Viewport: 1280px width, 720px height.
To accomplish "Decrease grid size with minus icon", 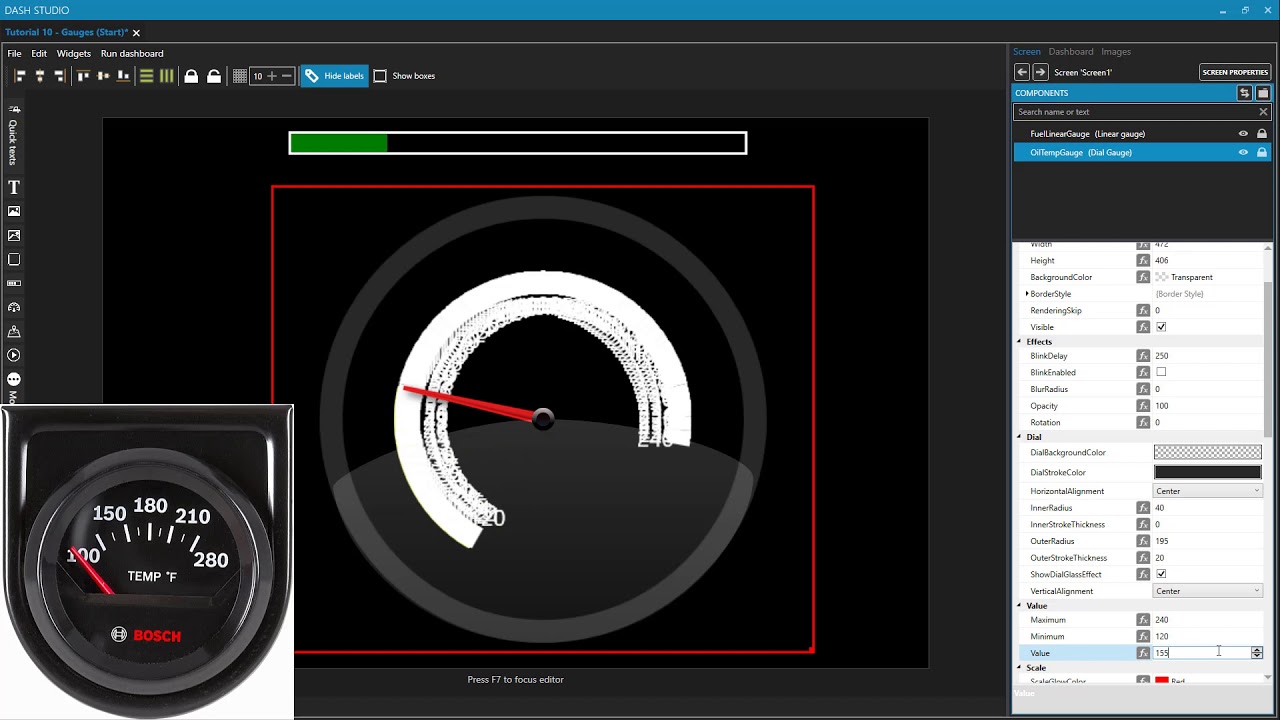I will (286, 76).
